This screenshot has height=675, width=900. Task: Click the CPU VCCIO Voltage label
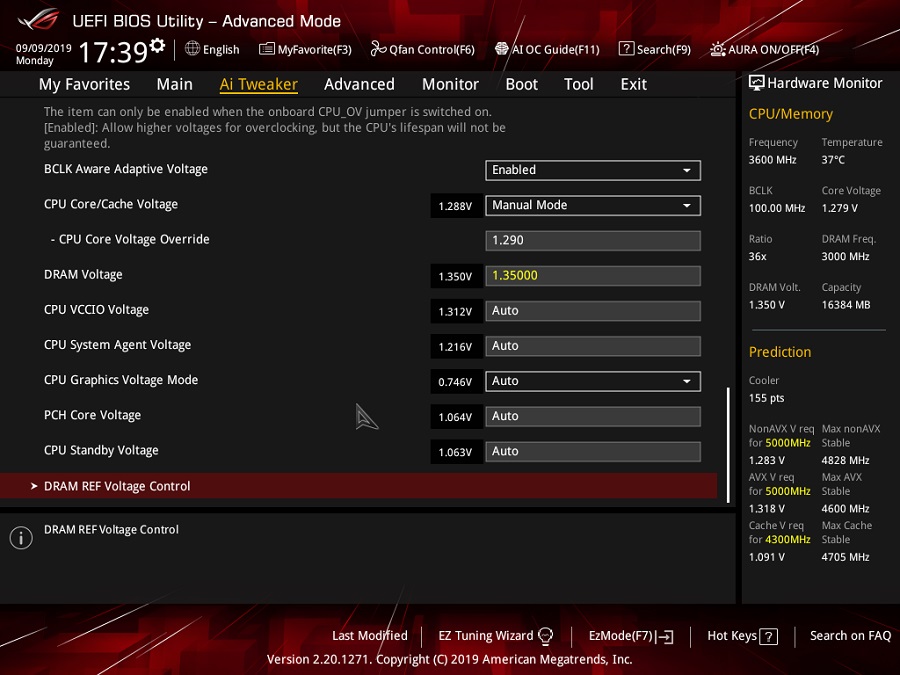(x=96, y=310)
